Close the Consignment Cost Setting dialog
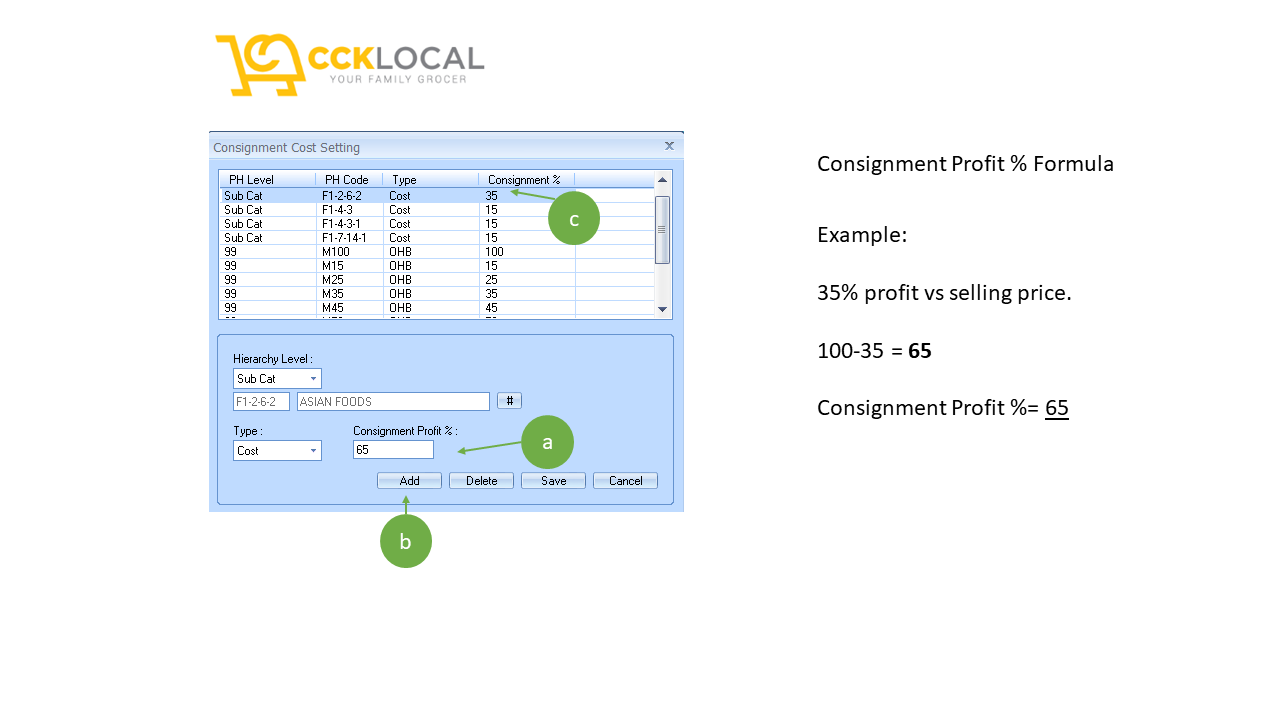 pos(669,145)
